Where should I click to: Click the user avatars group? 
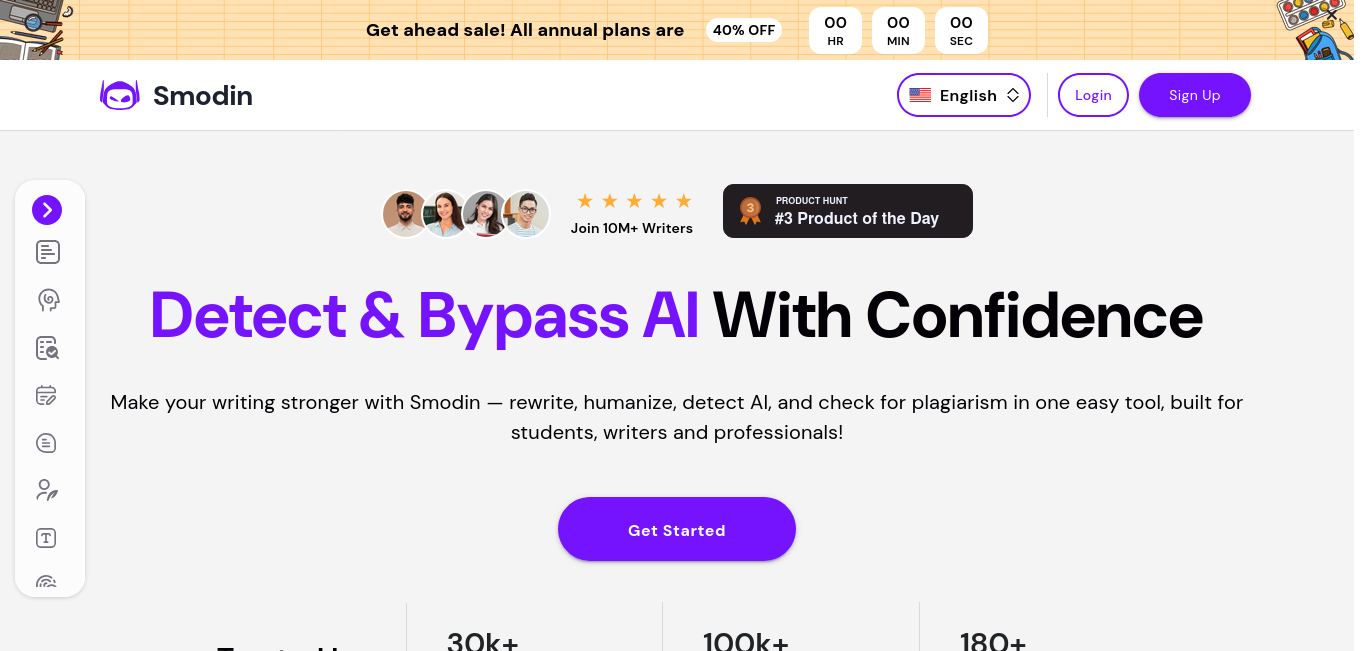[466, 213]
